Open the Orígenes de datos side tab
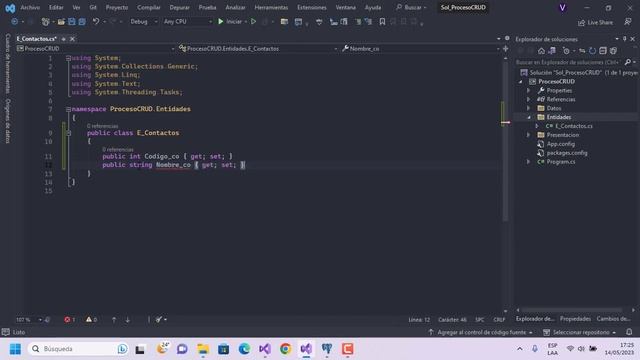The image size is (640, 360). (x=8, y=121)
